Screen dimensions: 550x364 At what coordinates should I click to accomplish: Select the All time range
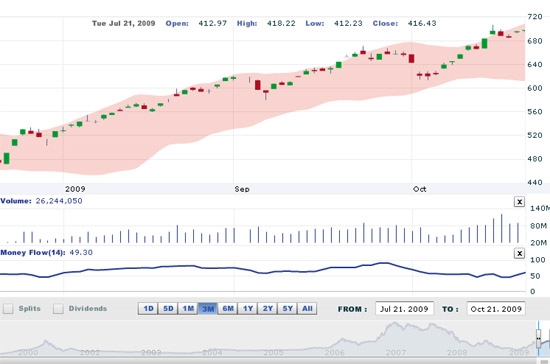pyautogui.click(x=307, y=309)
